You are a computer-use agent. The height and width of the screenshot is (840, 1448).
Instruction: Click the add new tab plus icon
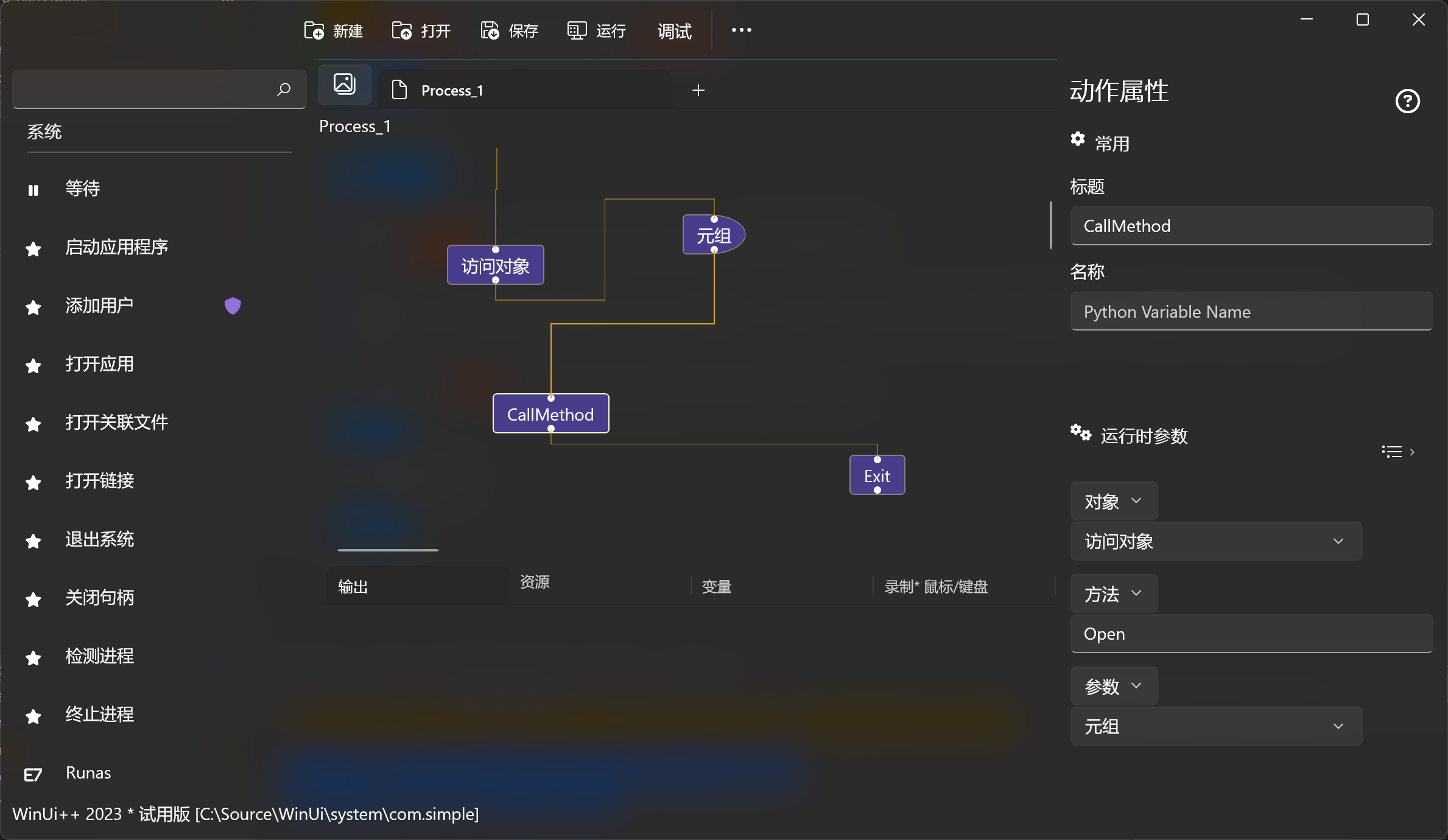(x=698, y=90)
